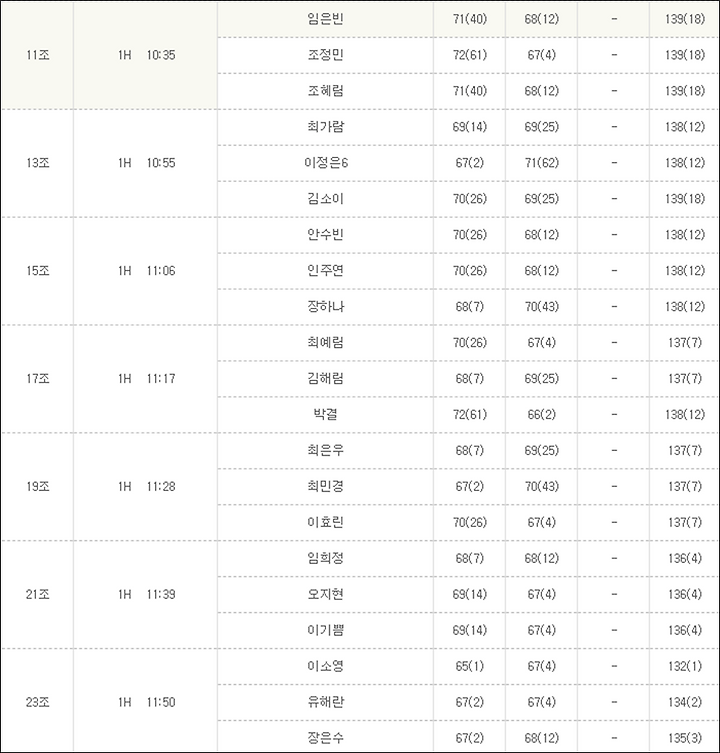This screenshot has height=753, width=720.
Task: Click player name 임은빈
Action: (x=325, y=19)
